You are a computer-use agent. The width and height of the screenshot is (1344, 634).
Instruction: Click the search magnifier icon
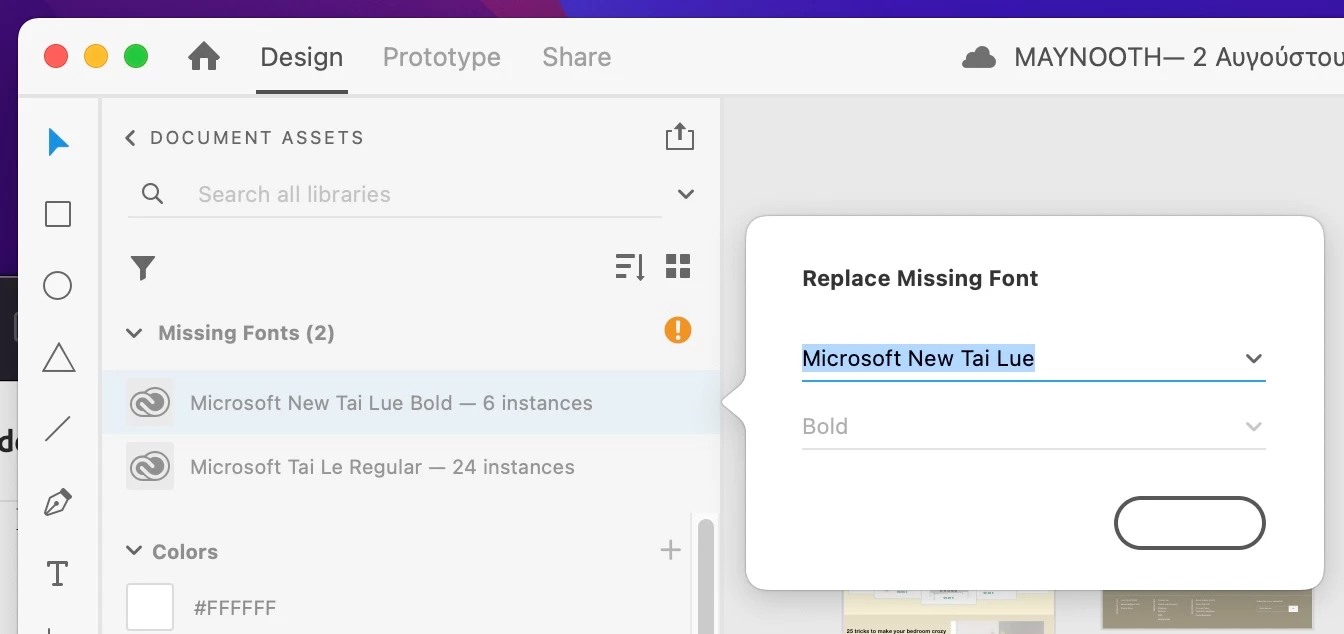click(x=153, y=194)
